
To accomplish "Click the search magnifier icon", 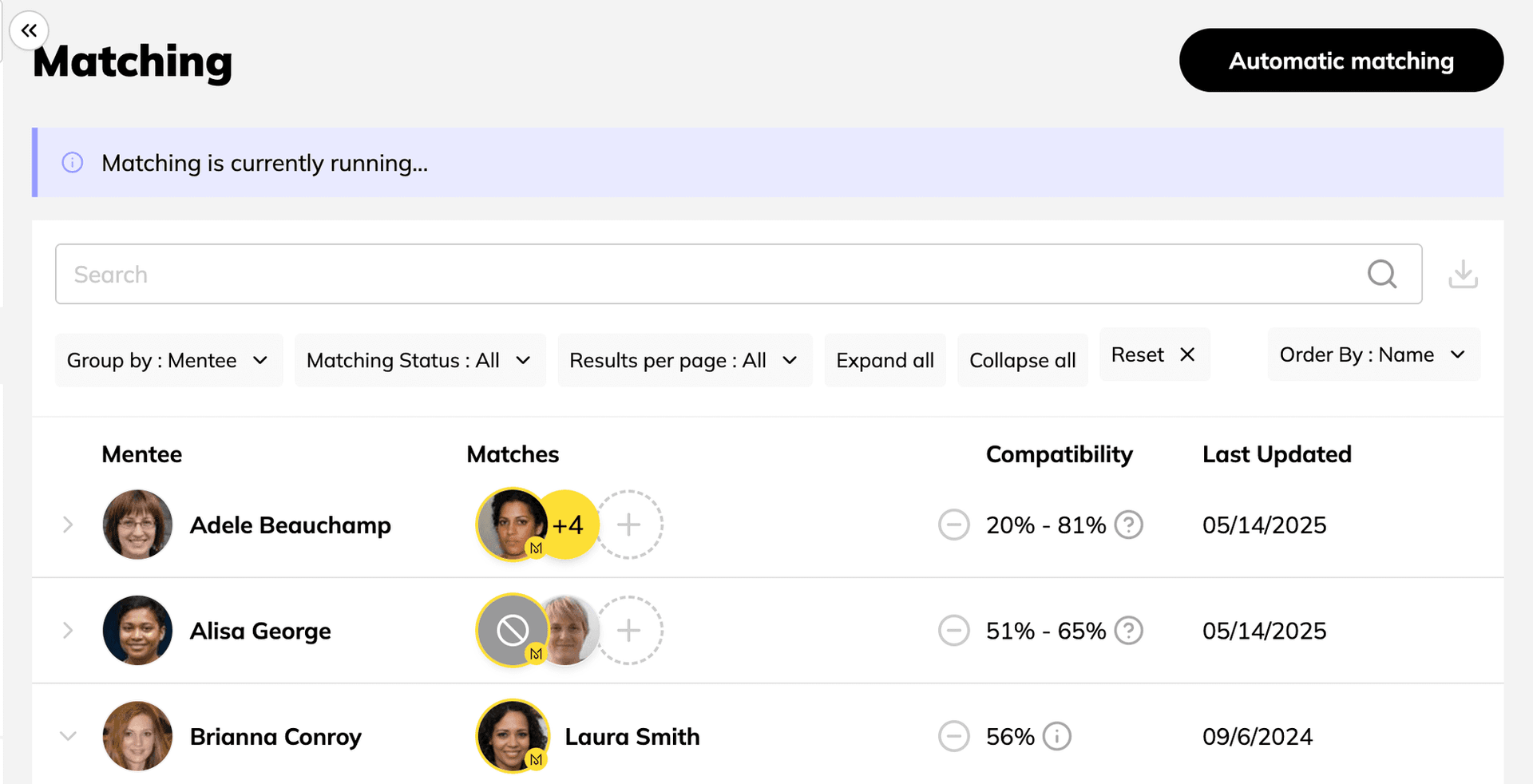I will (x=1381, y=274).
